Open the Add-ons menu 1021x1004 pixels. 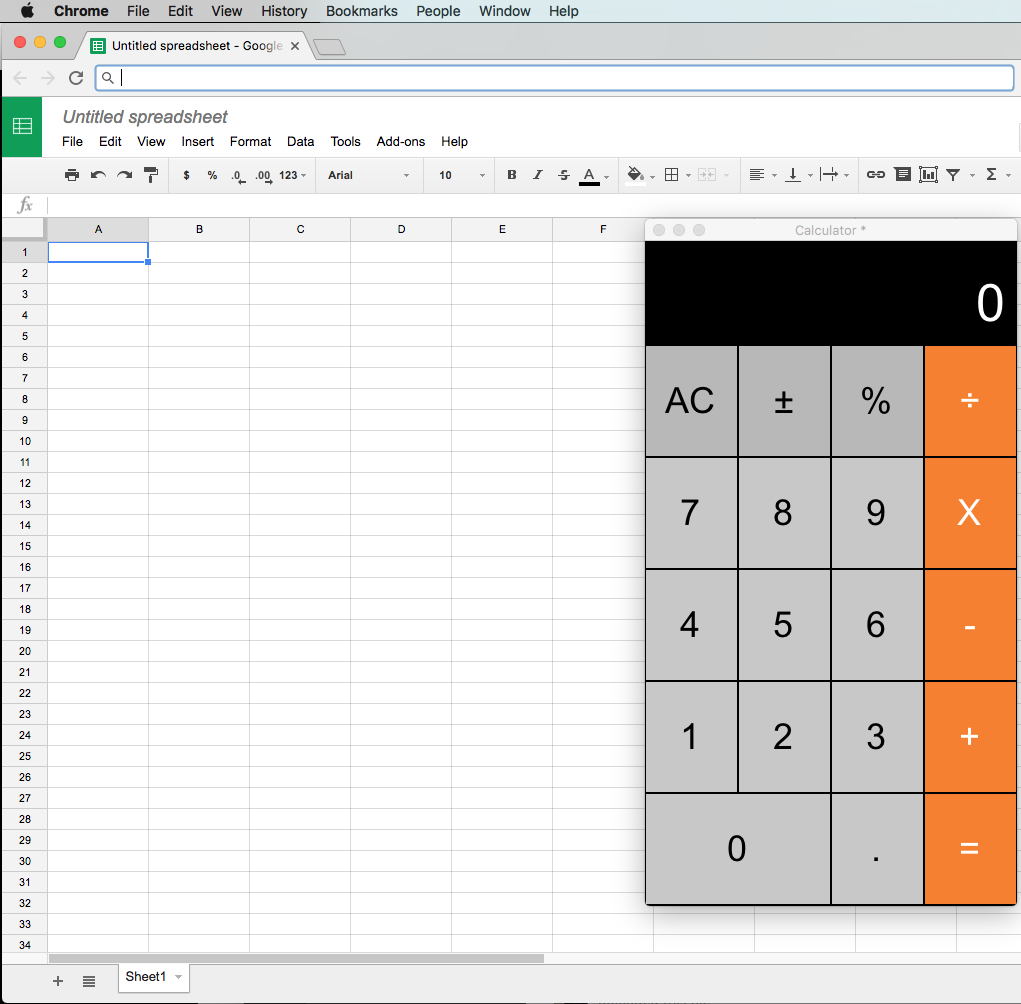tap(400, 141)
